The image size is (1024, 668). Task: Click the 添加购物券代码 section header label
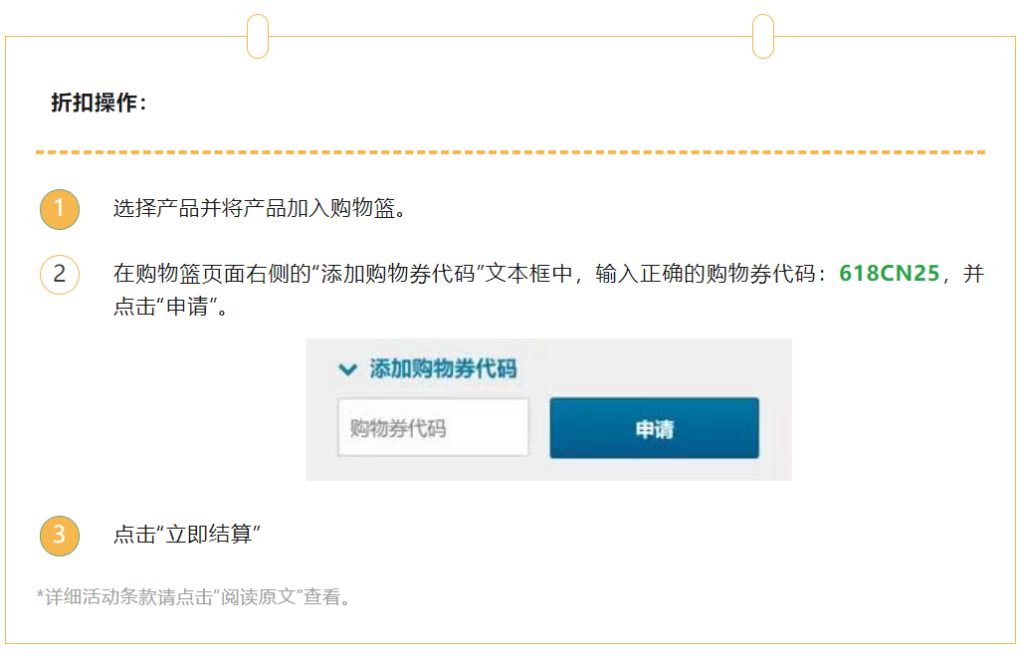(443, 369)
